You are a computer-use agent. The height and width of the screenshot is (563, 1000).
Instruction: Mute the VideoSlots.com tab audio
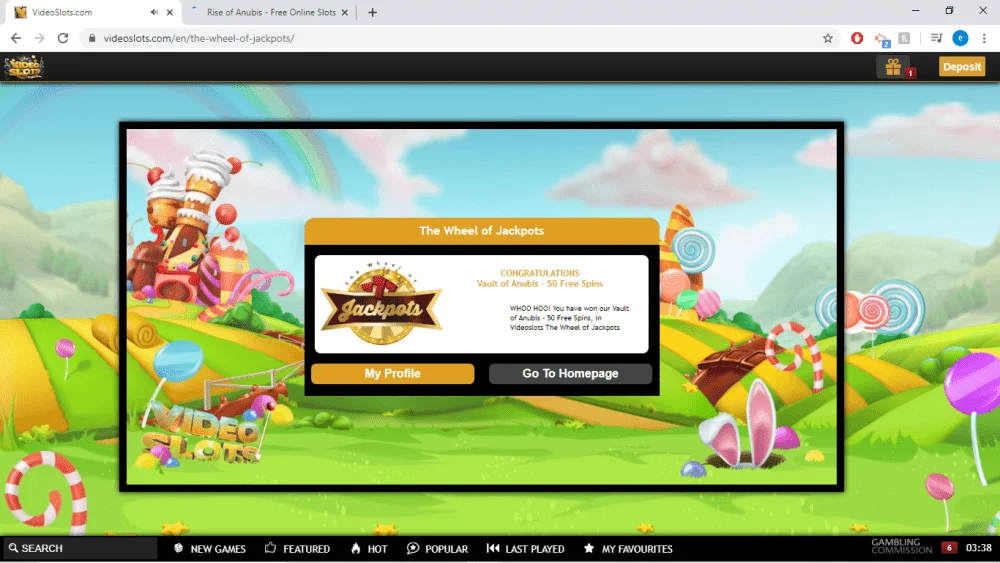pos(154,12)
